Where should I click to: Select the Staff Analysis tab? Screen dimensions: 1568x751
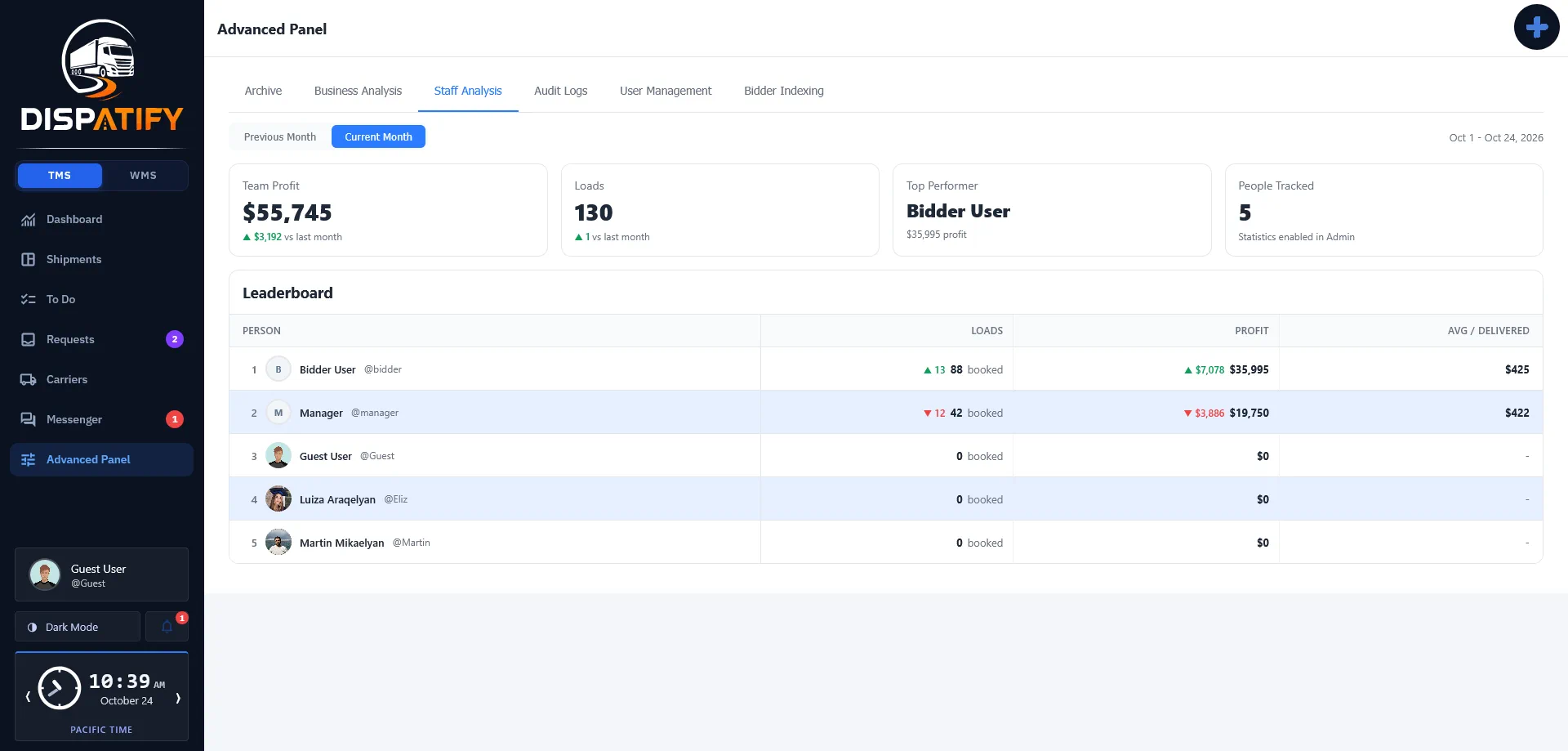468,91
